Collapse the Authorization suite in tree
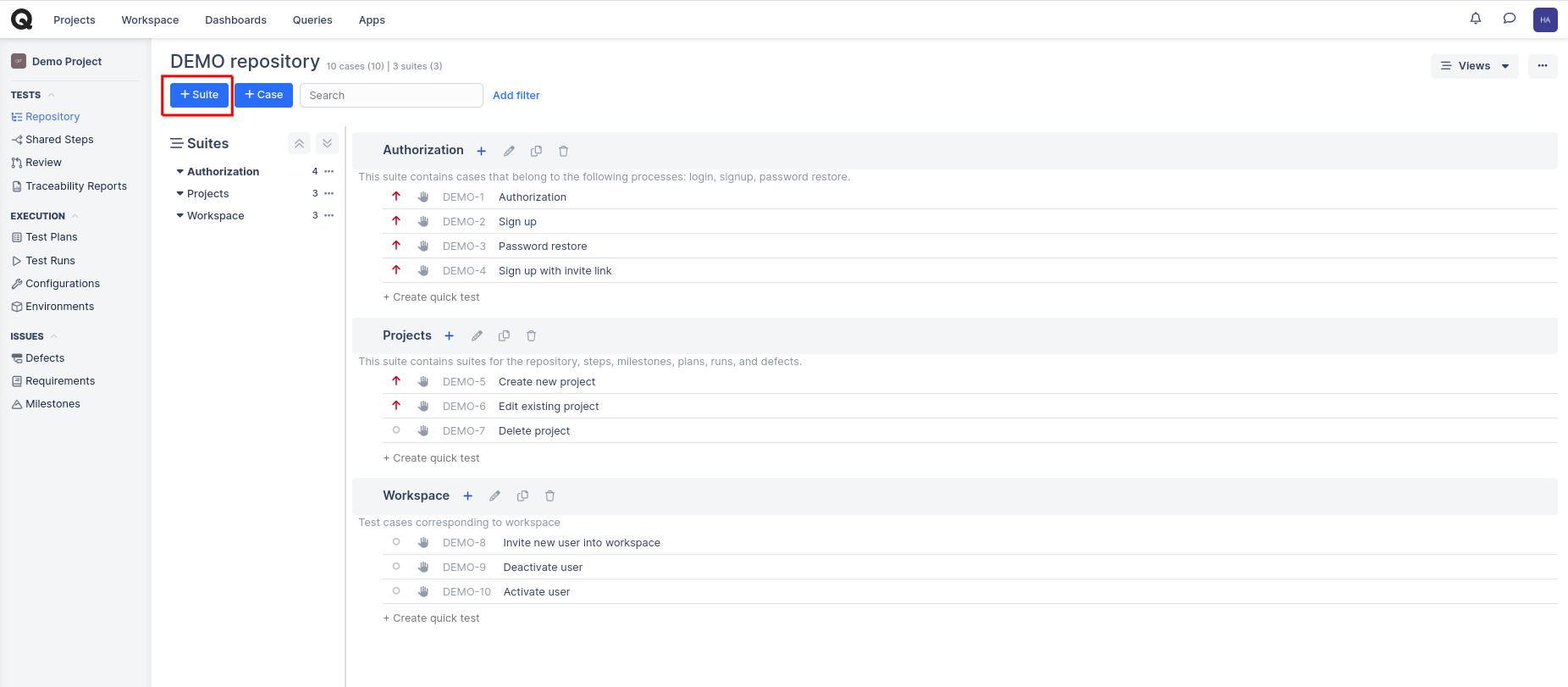Screen dimensions: 1568x687 coord(179,172)
